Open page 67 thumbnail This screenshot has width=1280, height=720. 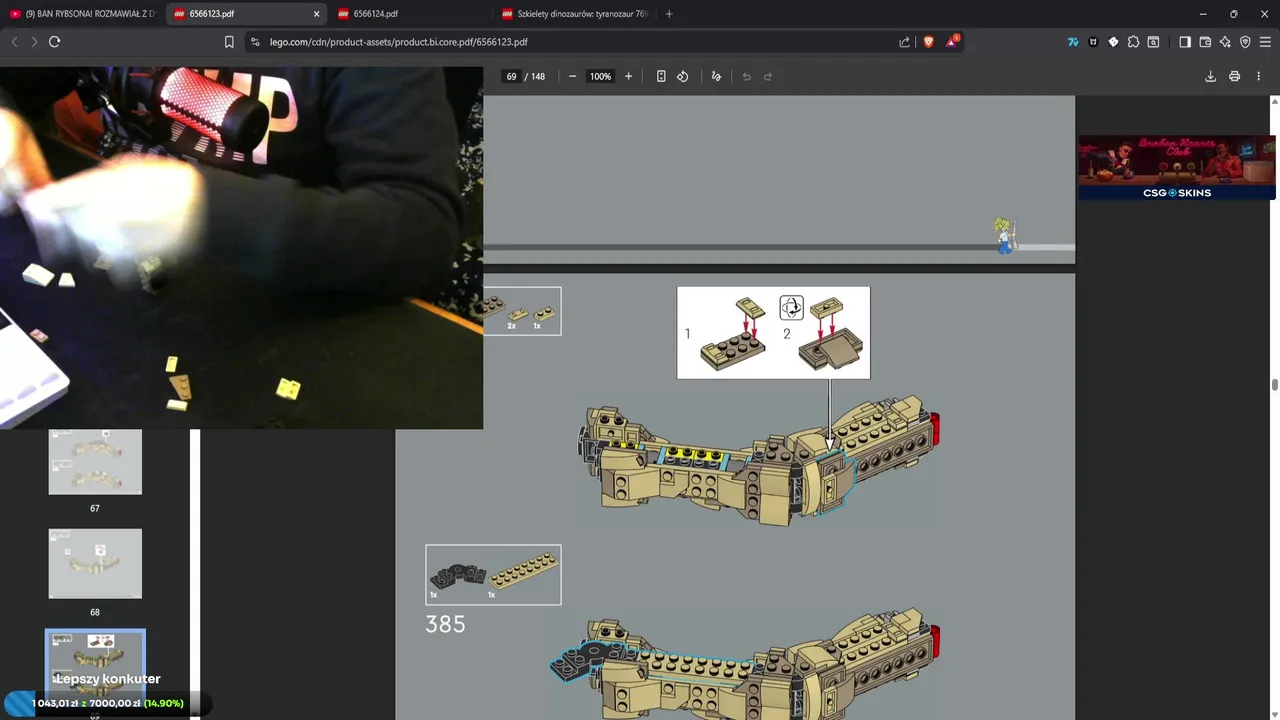point(95,462)
